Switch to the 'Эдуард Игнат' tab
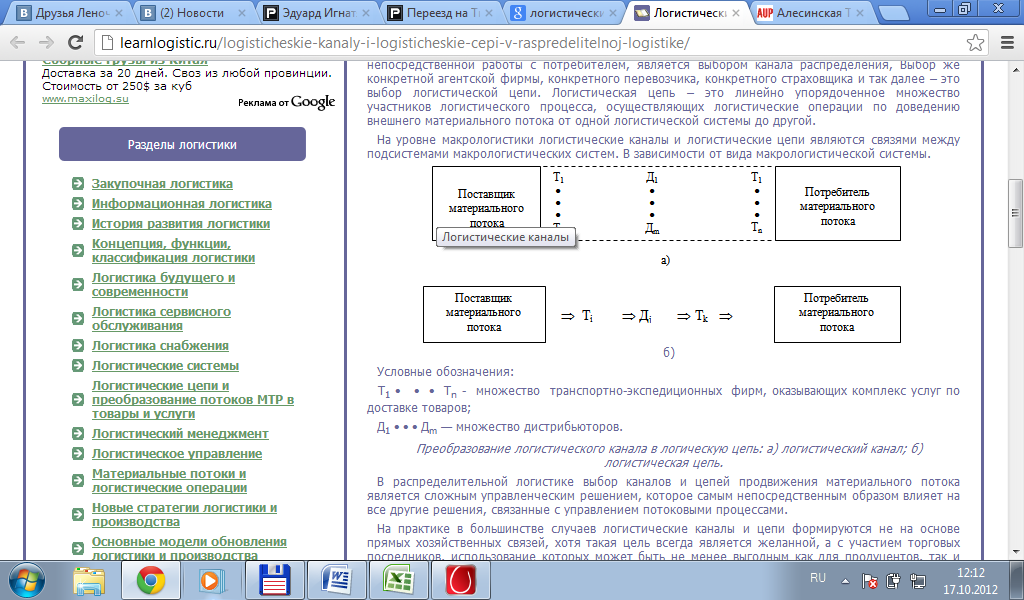The width and height of the screenshot is (1024, 600). pos(316,12)
